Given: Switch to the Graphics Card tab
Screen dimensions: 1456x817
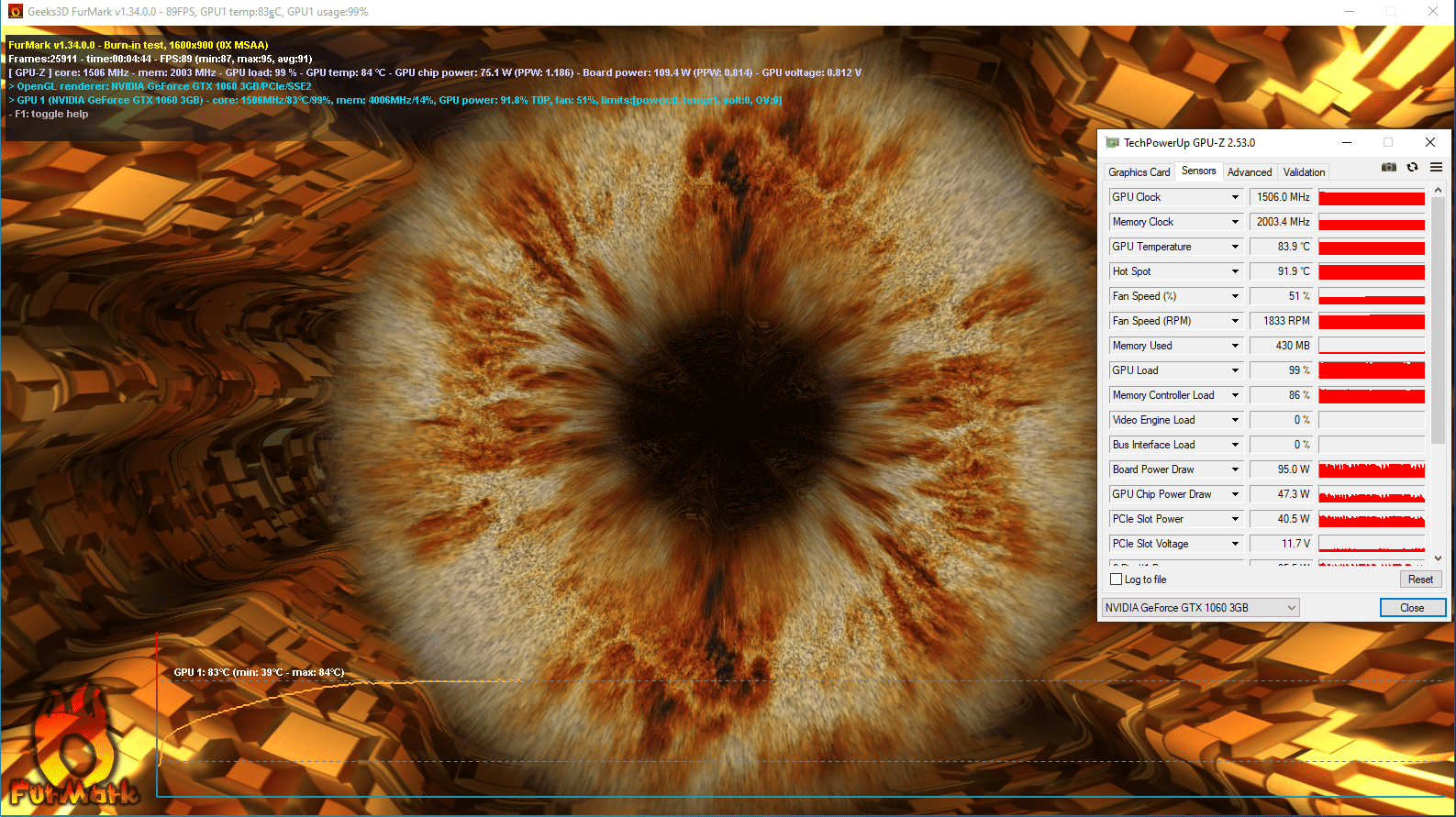Looking at the screenshot, I should (1139, 172).
